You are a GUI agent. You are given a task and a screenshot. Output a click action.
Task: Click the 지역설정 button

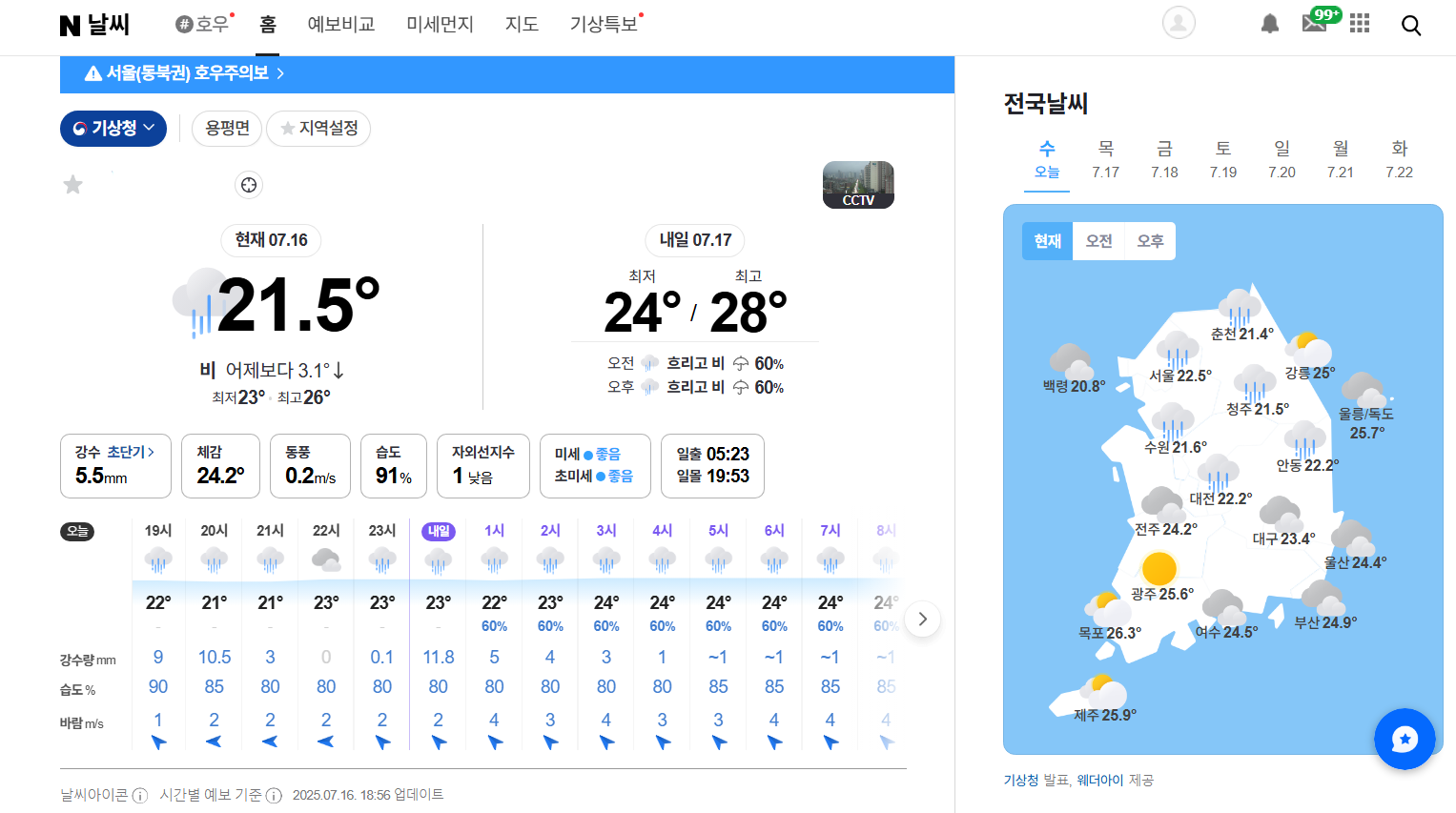318,128
